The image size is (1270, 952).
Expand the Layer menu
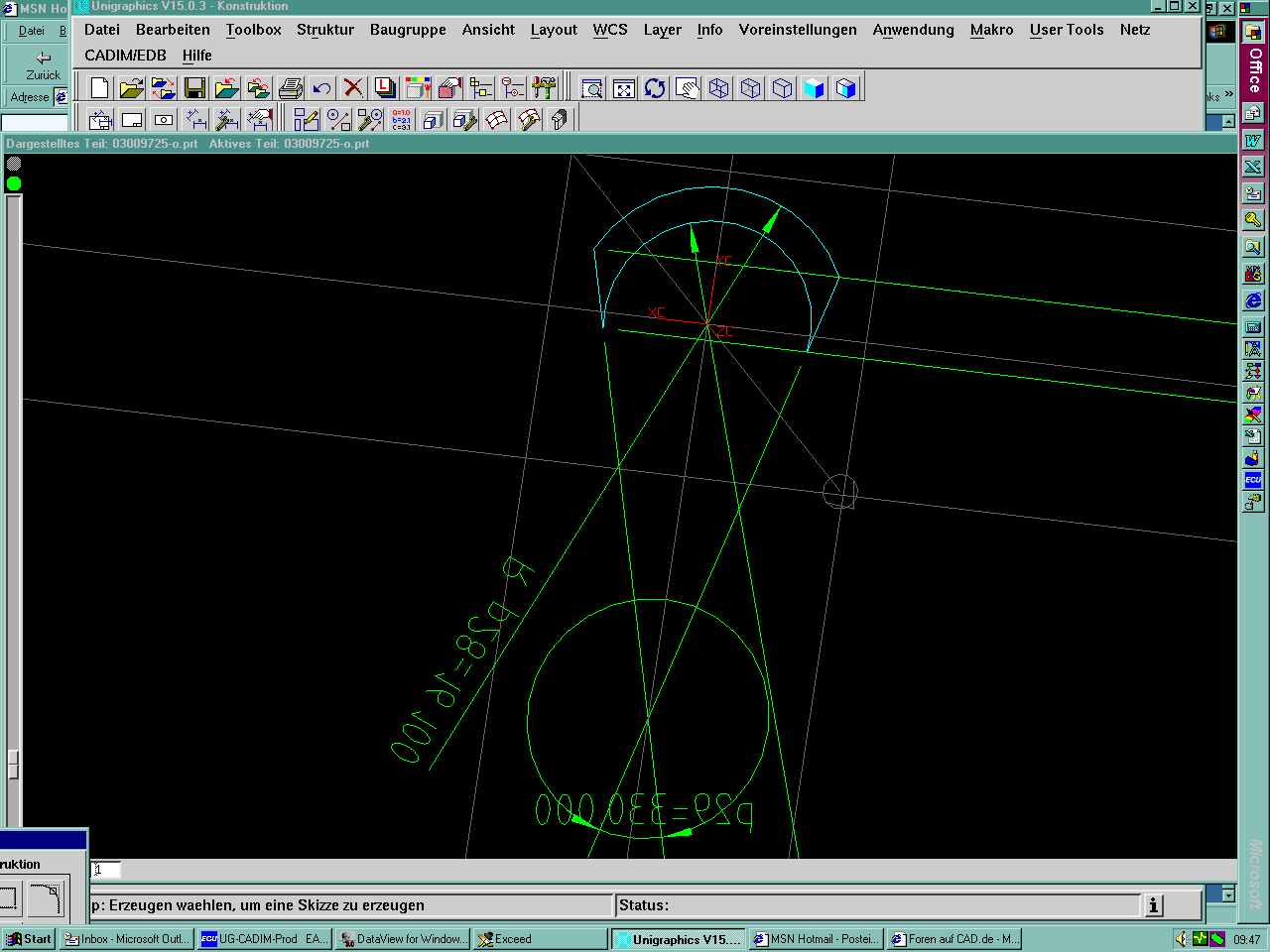point(662,30)
